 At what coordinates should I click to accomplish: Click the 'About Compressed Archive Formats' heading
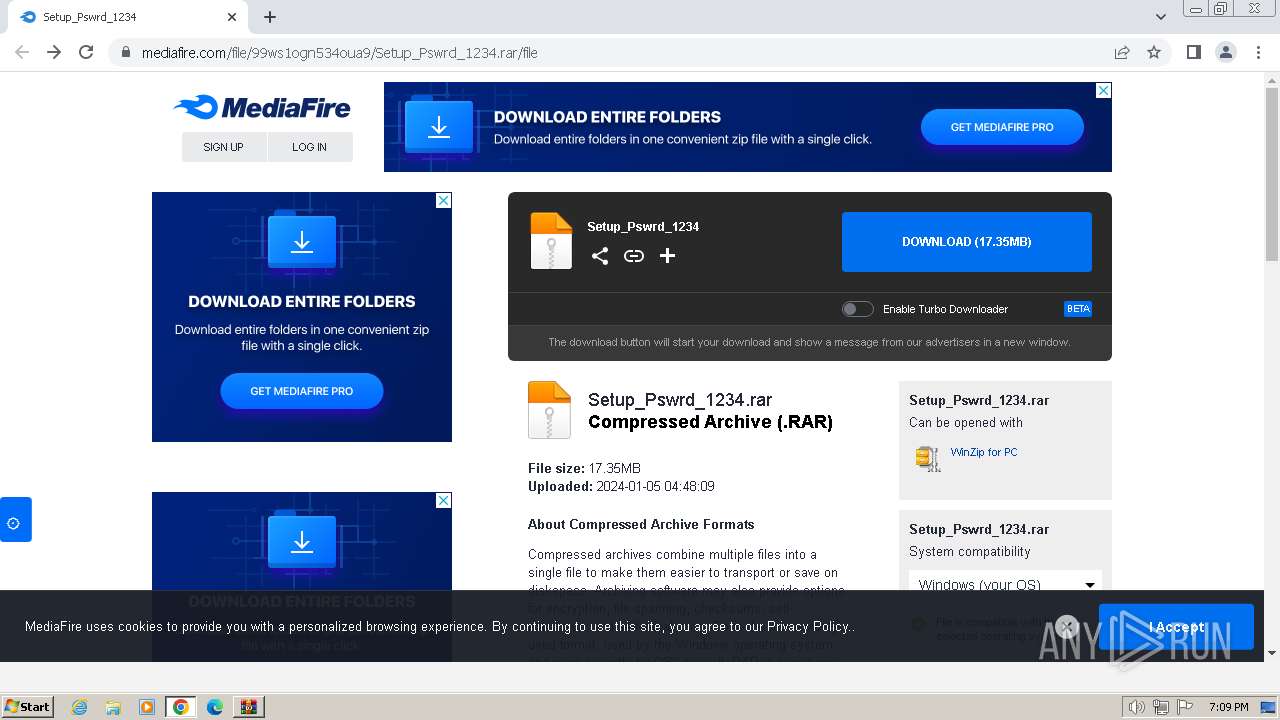tap(641, 524)
